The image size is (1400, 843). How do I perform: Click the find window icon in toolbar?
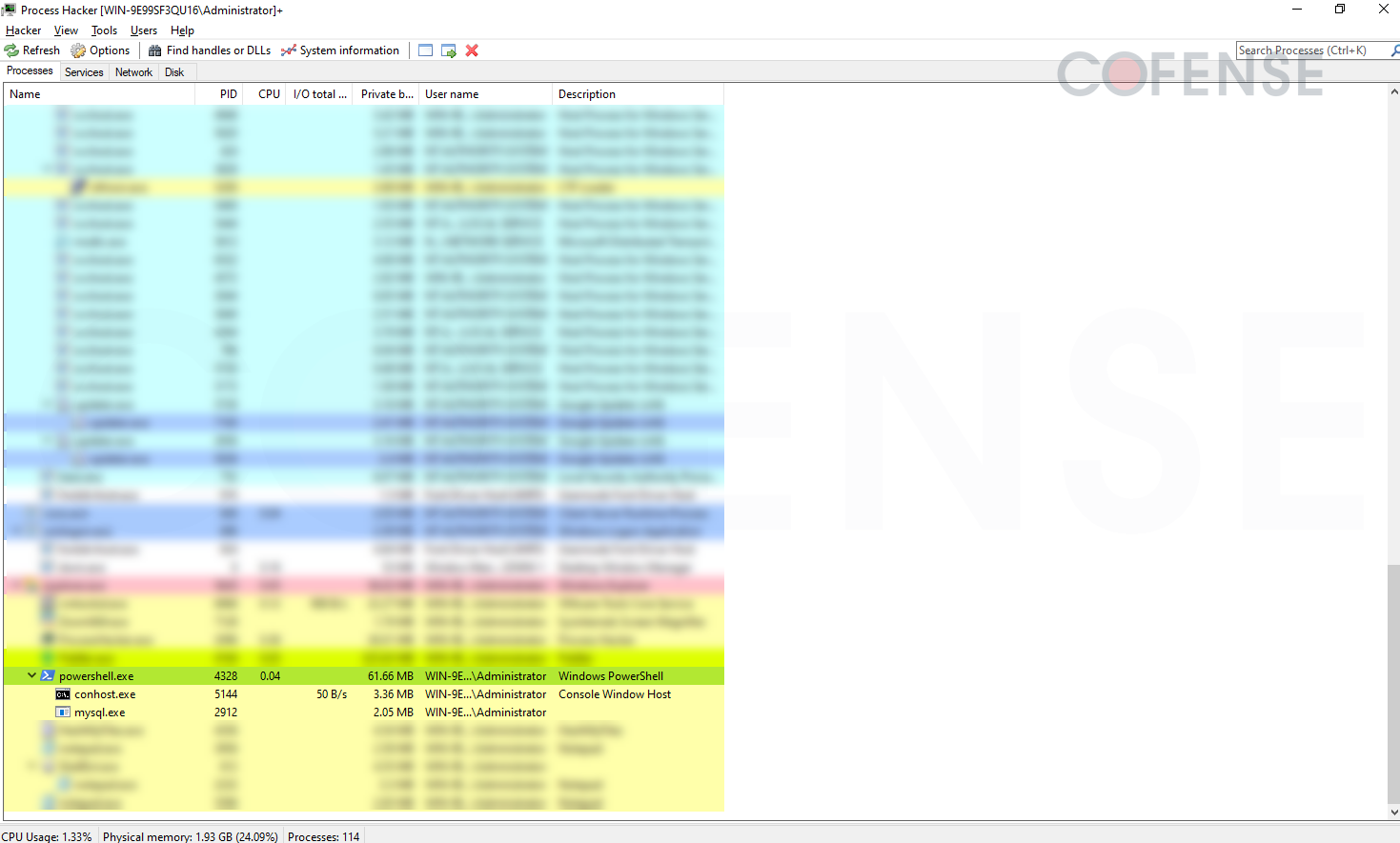pyautogui.click(x=426, y=50)
